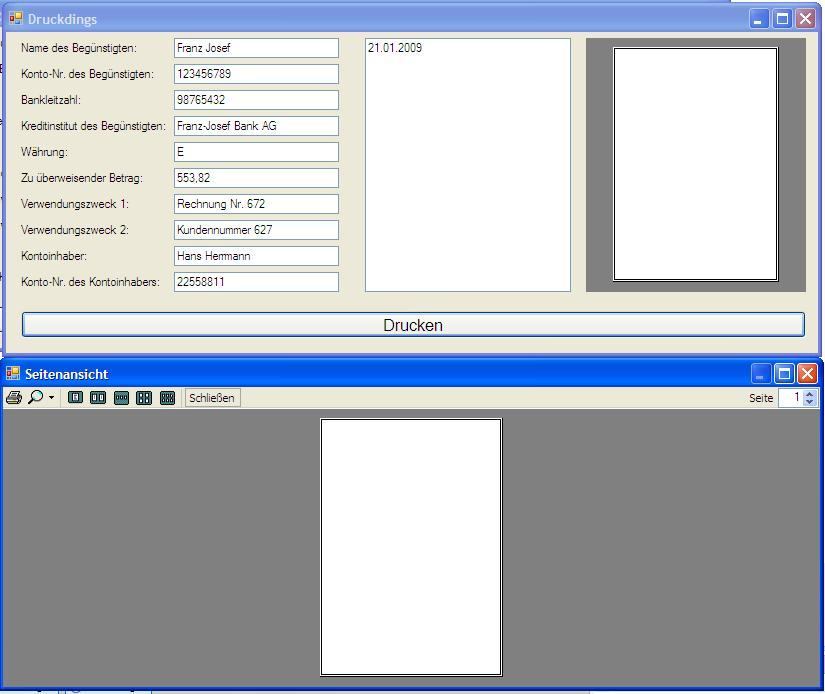Click the Konto-Nr. des Begünstigten field

click(x=256, y=74)
